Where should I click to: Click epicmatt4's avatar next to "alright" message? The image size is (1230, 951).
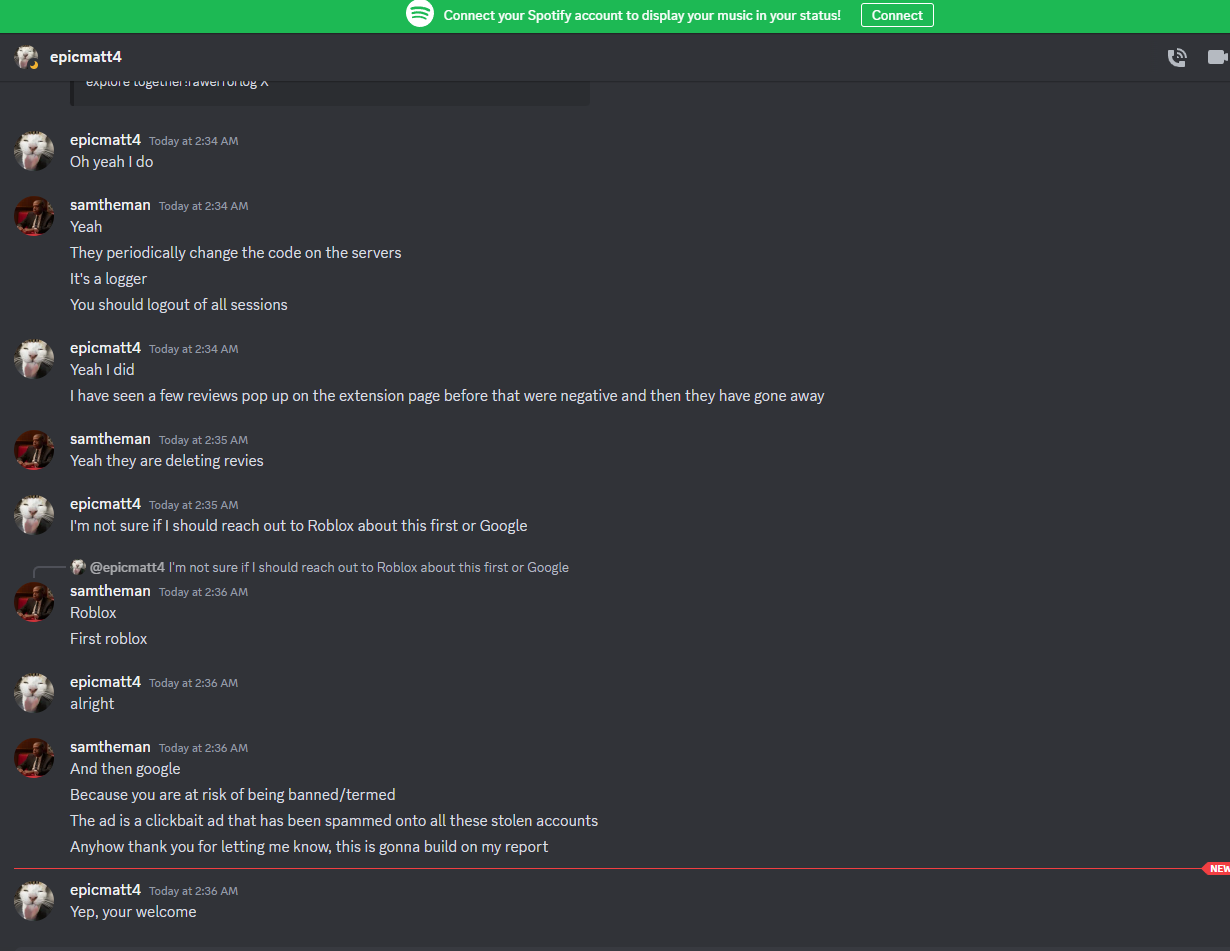coord(34,693)
